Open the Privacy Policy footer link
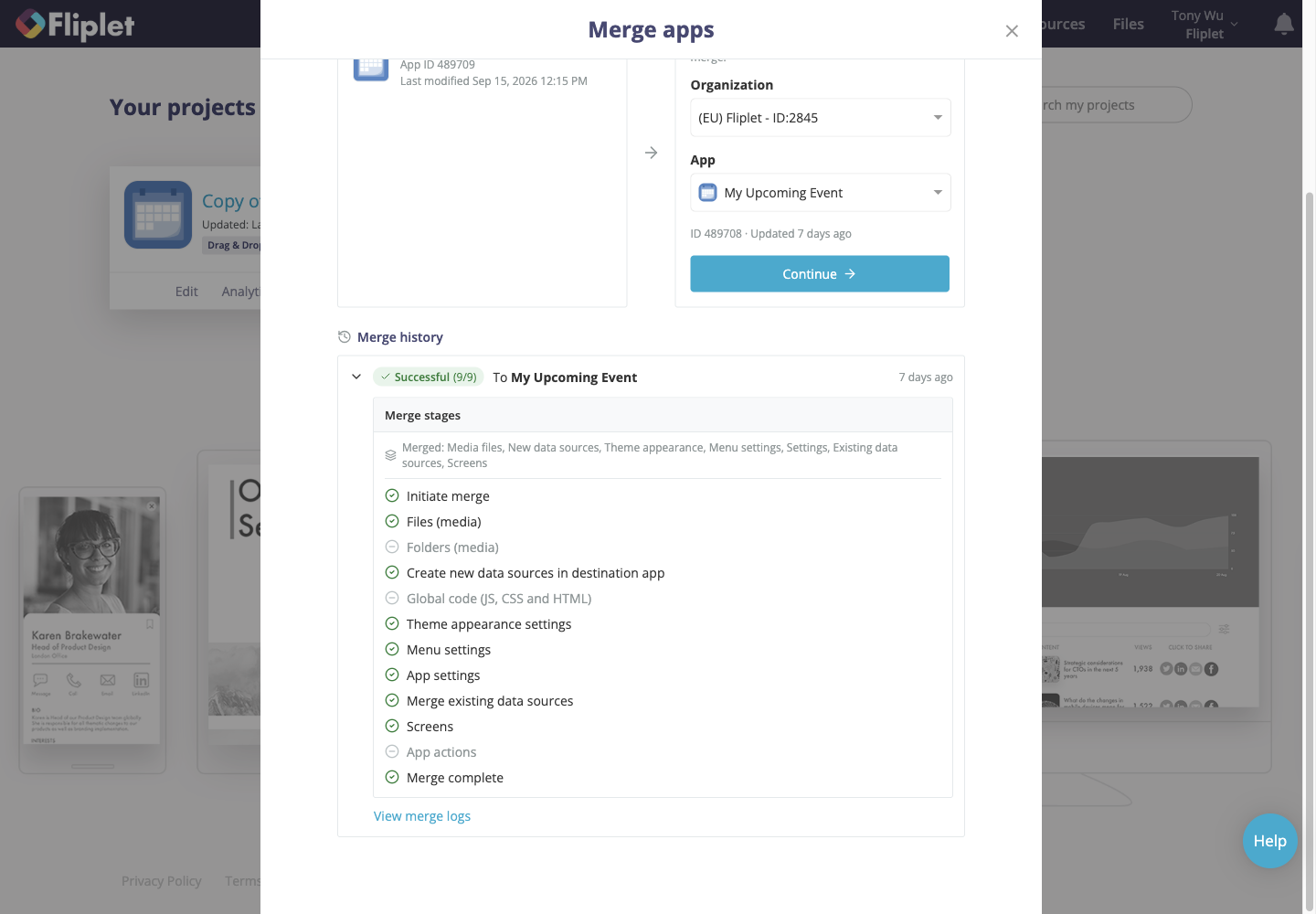Screen dimensions: 1316x914 tap(162, 881)
